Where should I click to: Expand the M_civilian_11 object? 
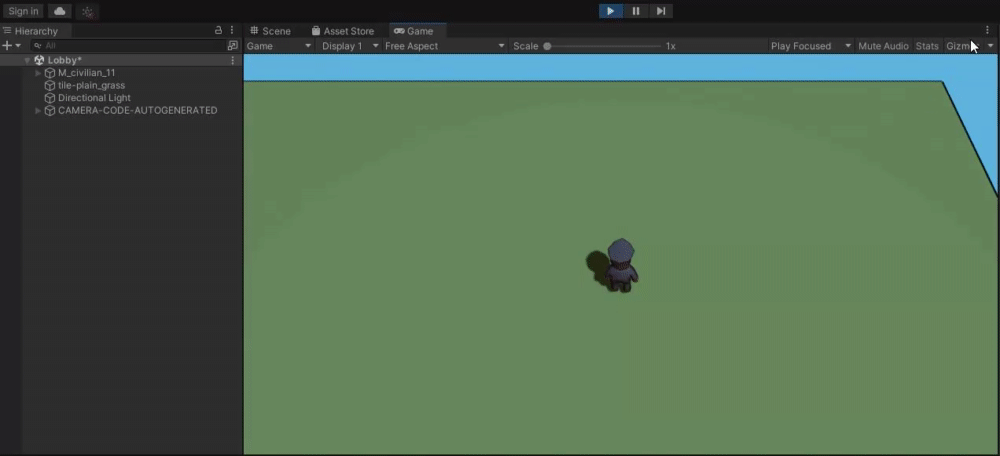point(38,73)
